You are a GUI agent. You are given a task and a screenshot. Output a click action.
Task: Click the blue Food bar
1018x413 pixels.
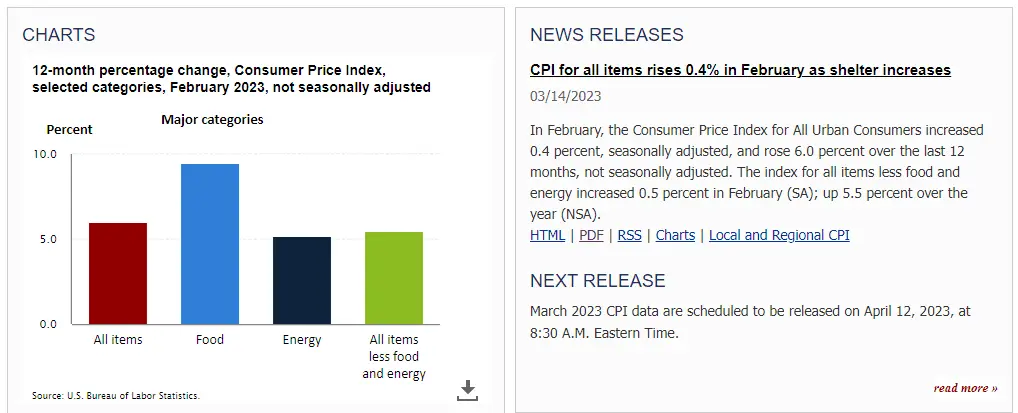pos(210,244)
